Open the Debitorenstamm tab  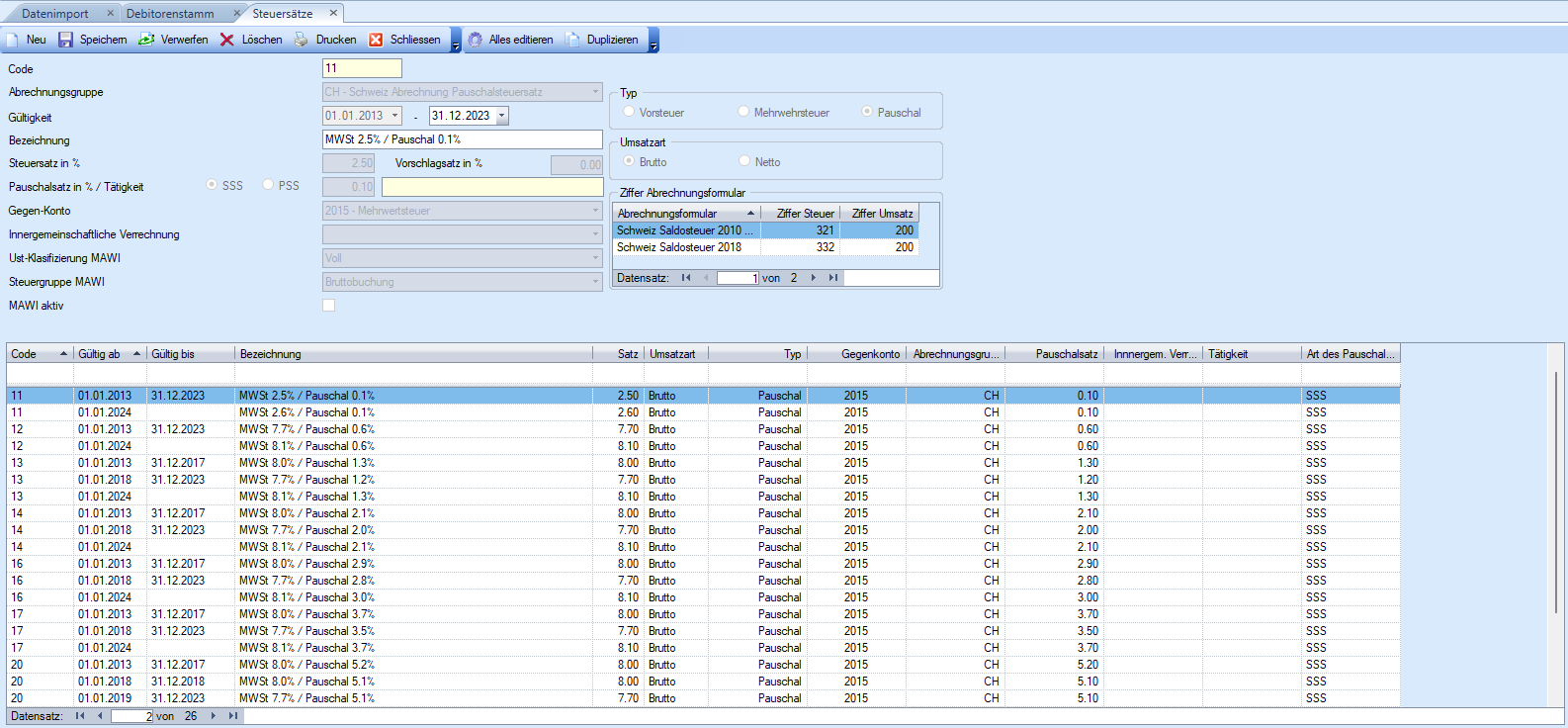pyautogui.click(x=170, y=14)
